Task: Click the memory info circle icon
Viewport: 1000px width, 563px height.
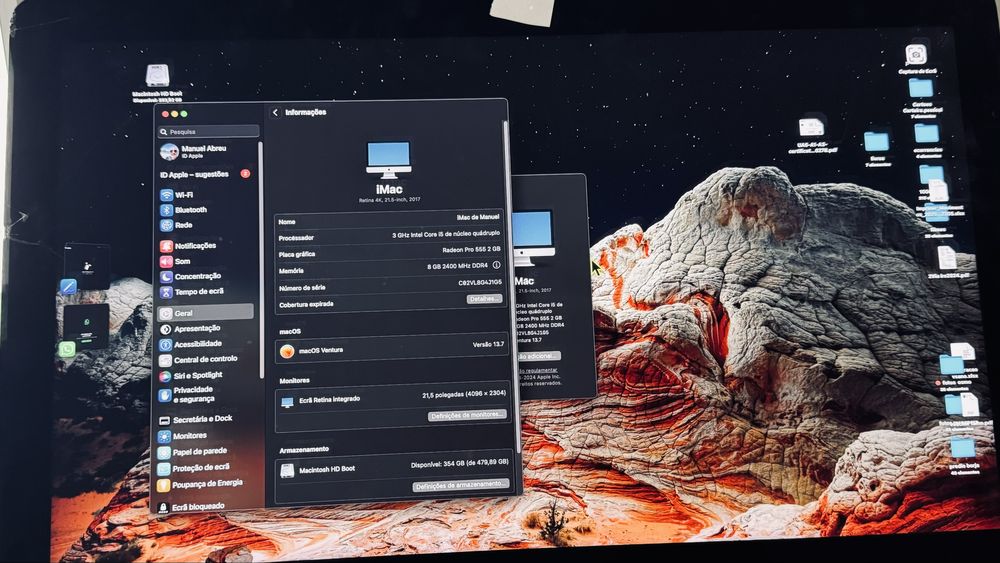Action: [496, 265]
